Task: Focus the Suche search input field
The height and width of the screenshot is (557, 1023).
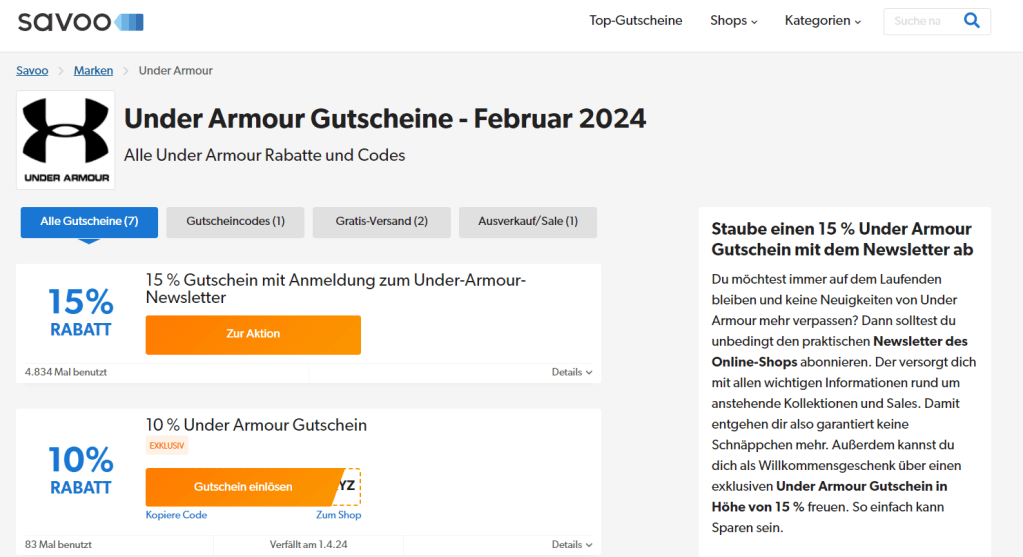Action: tap(918, 21)
